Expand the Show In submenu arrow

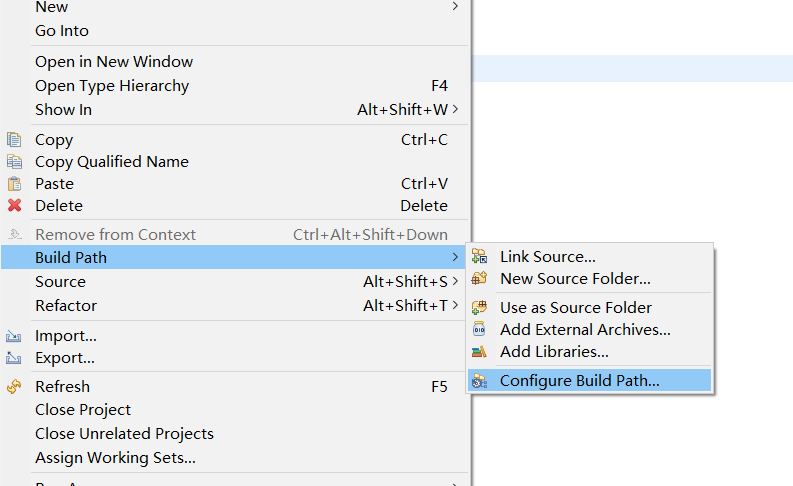[455, 109]
